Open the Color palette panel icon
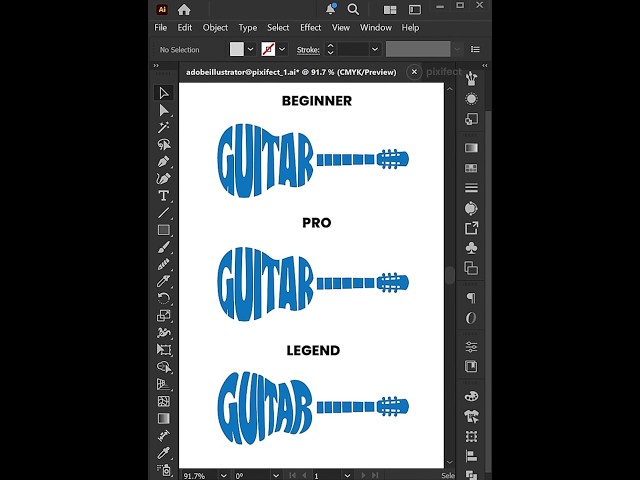 (471, 396)
